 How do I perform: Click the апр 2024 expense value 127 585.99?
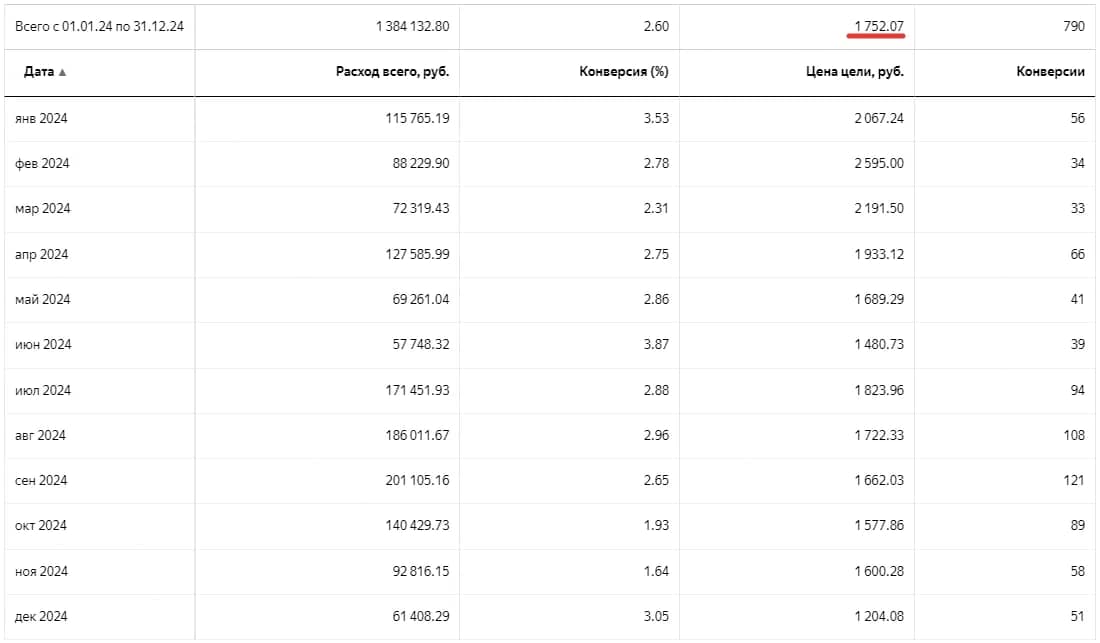point(417,255)
